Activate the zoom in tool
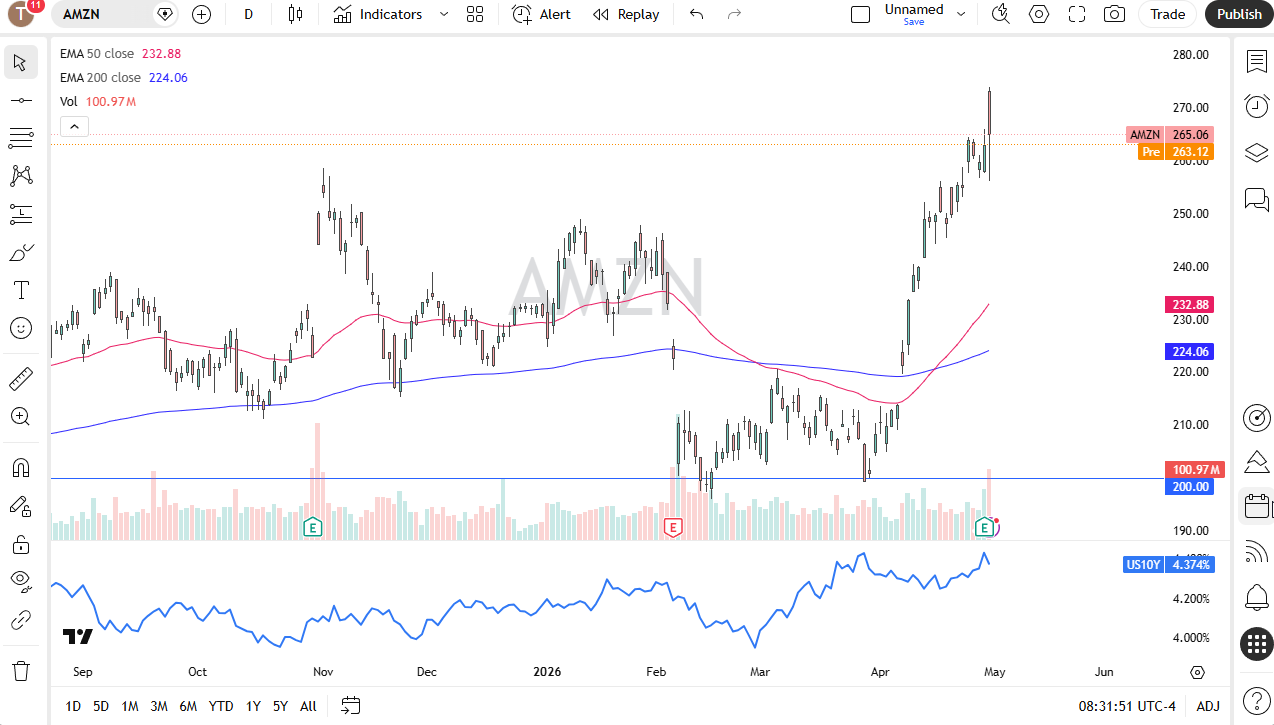1274x725 pixels. click(x=21, y=417)
